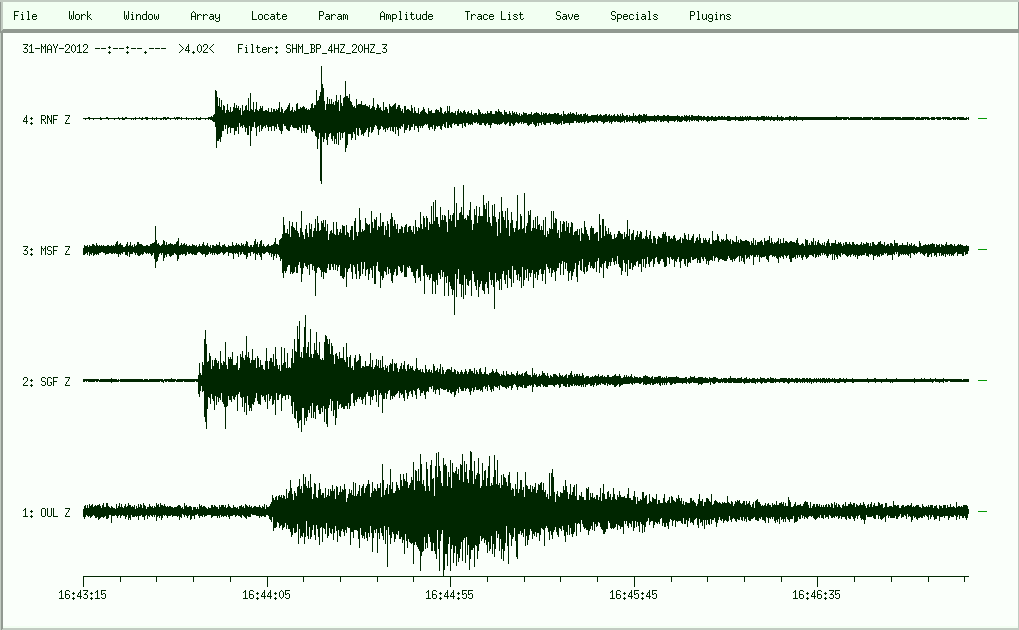Open the File menu
1019x630 pixels.
[x=25, y=16]
